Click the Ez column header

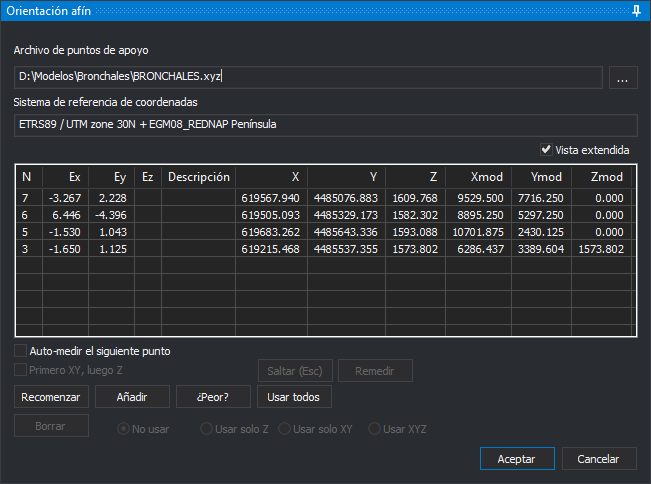pyautogui.click(x=148, y=177)
